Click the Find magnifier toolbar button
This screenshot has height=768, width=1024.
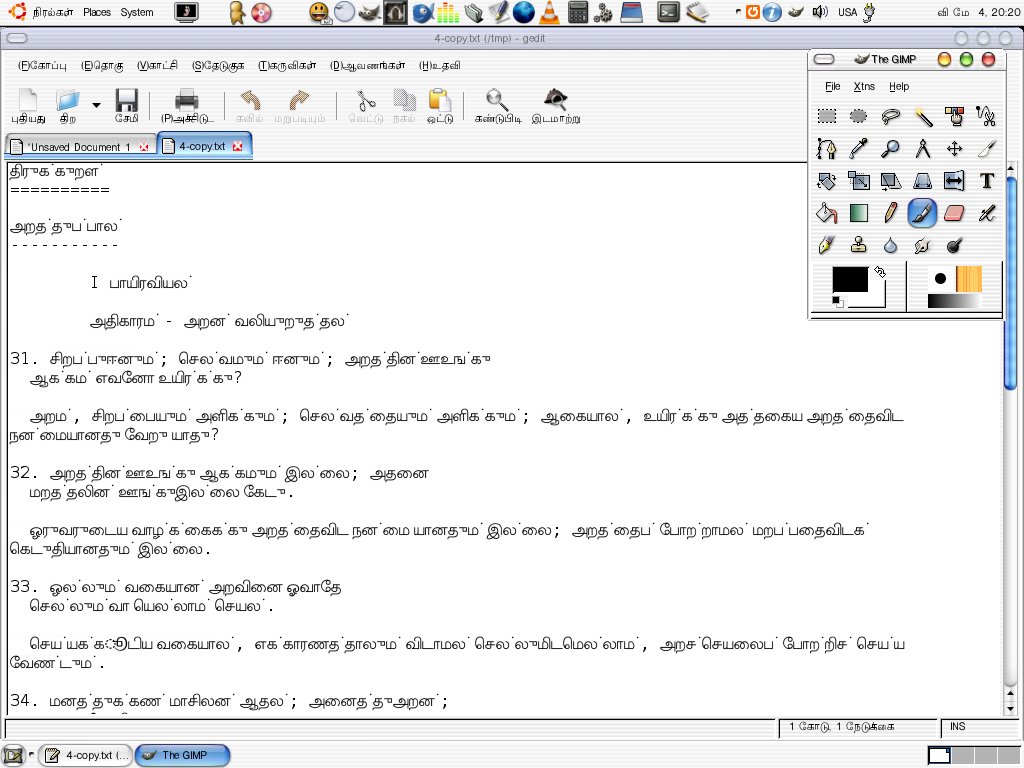coord(498,106)
